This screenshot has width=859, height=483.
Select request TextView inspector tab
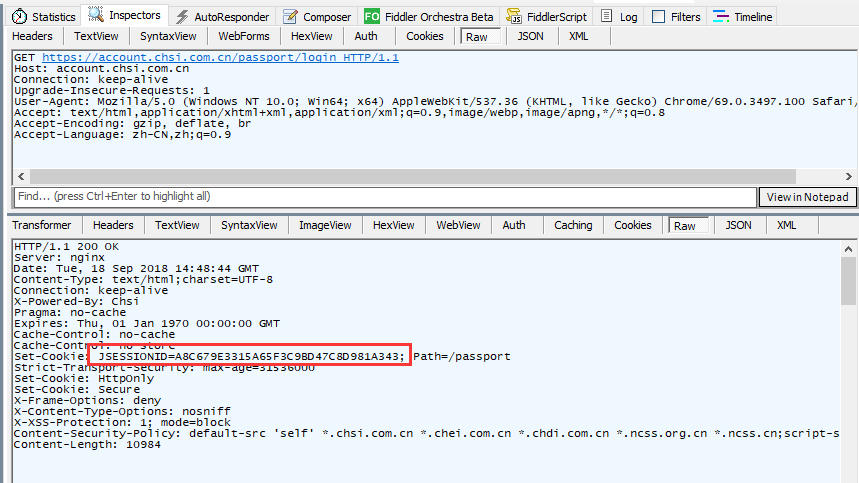tap(96, 36)
